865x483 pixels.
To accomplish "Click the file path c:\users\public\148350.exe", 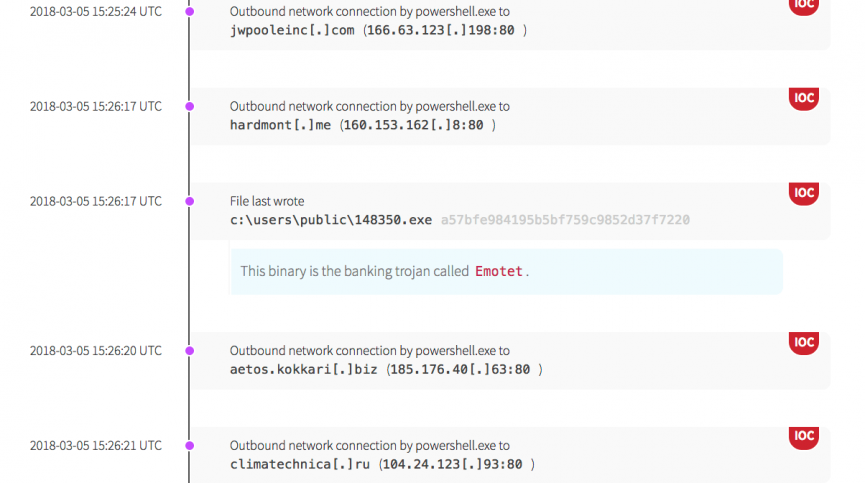I will [331, 220].
